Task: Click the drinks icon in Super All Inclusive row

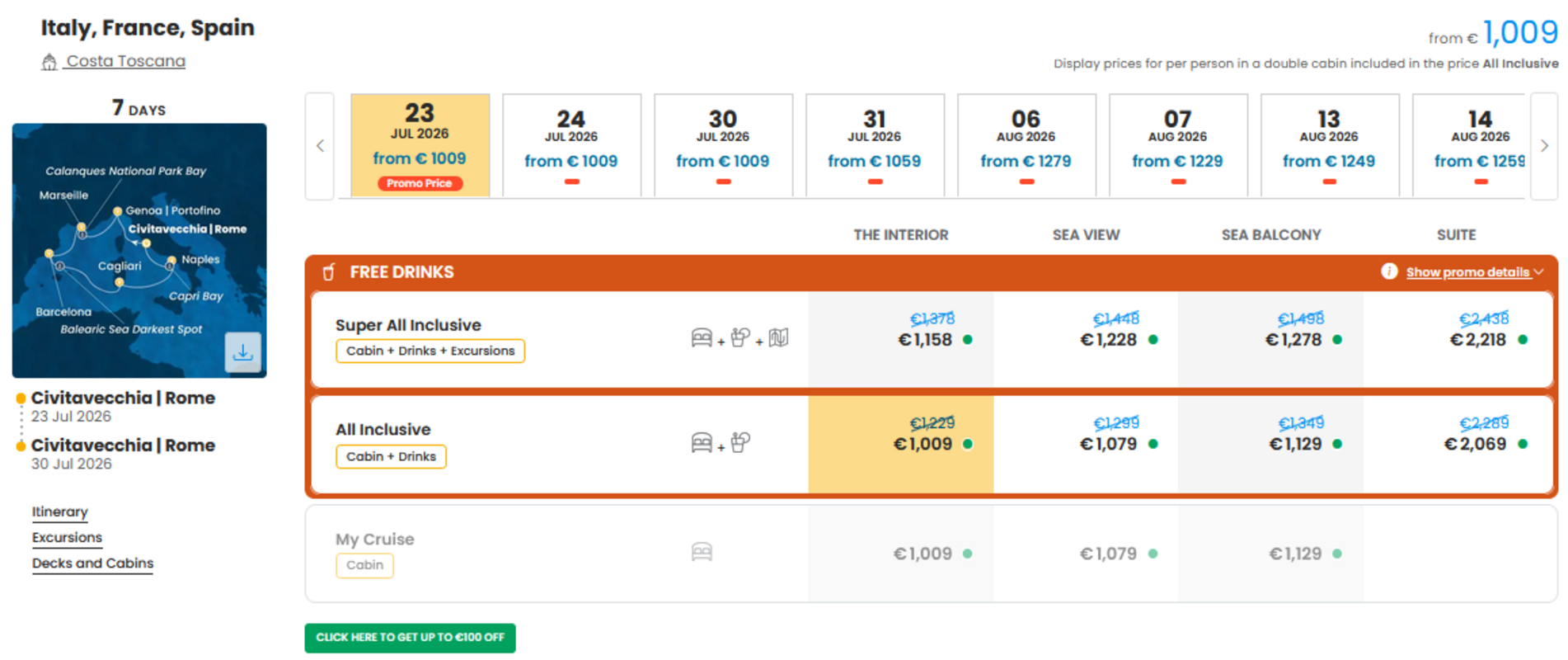Action: [740, 337]
